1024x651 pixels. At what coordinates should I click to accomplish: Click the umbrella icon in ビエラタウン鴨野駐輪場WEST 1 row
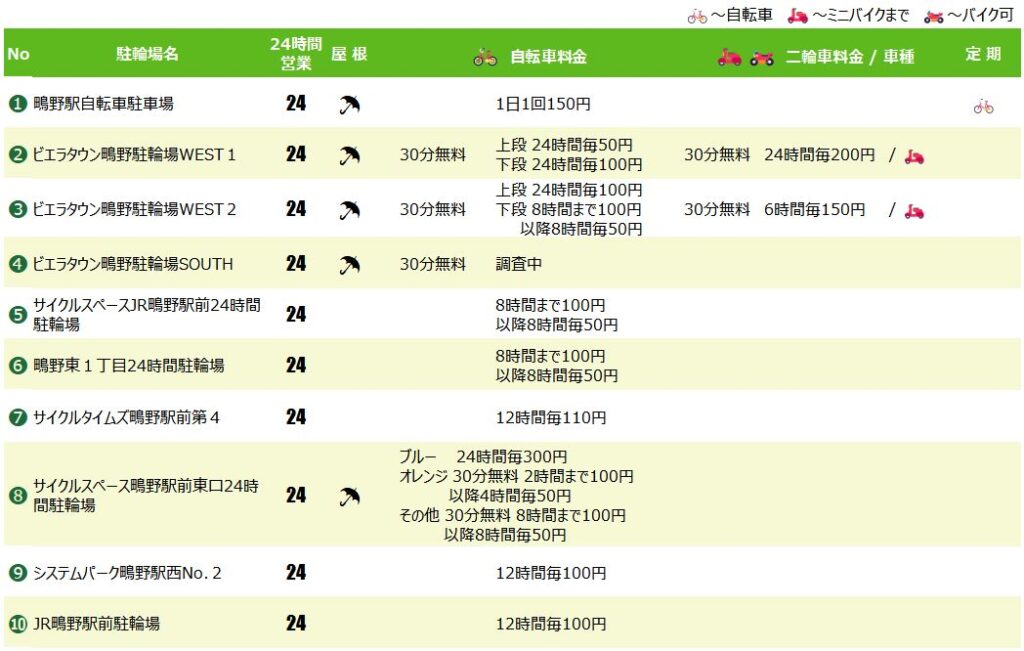coord(349,155)
